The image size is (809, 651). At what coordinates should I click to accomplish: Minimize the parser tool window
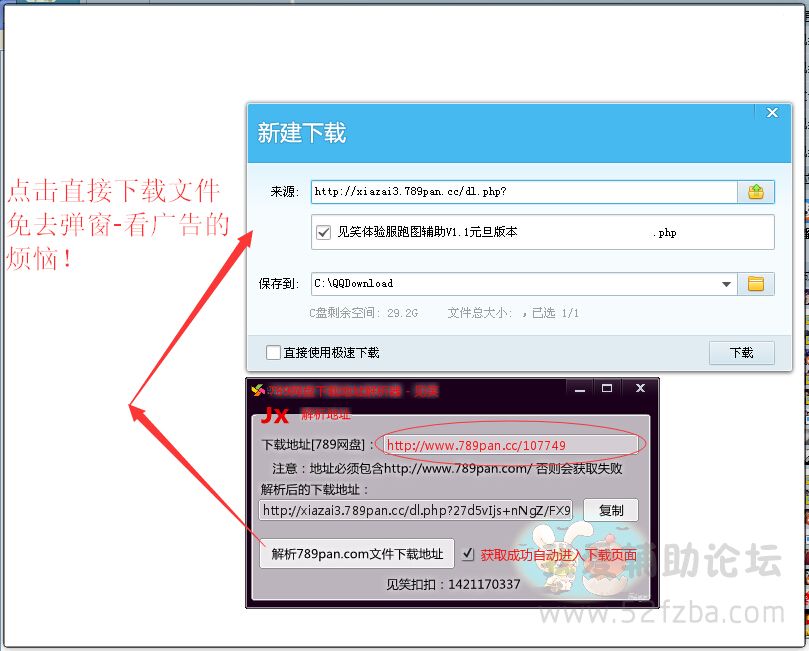coord(580,388)
